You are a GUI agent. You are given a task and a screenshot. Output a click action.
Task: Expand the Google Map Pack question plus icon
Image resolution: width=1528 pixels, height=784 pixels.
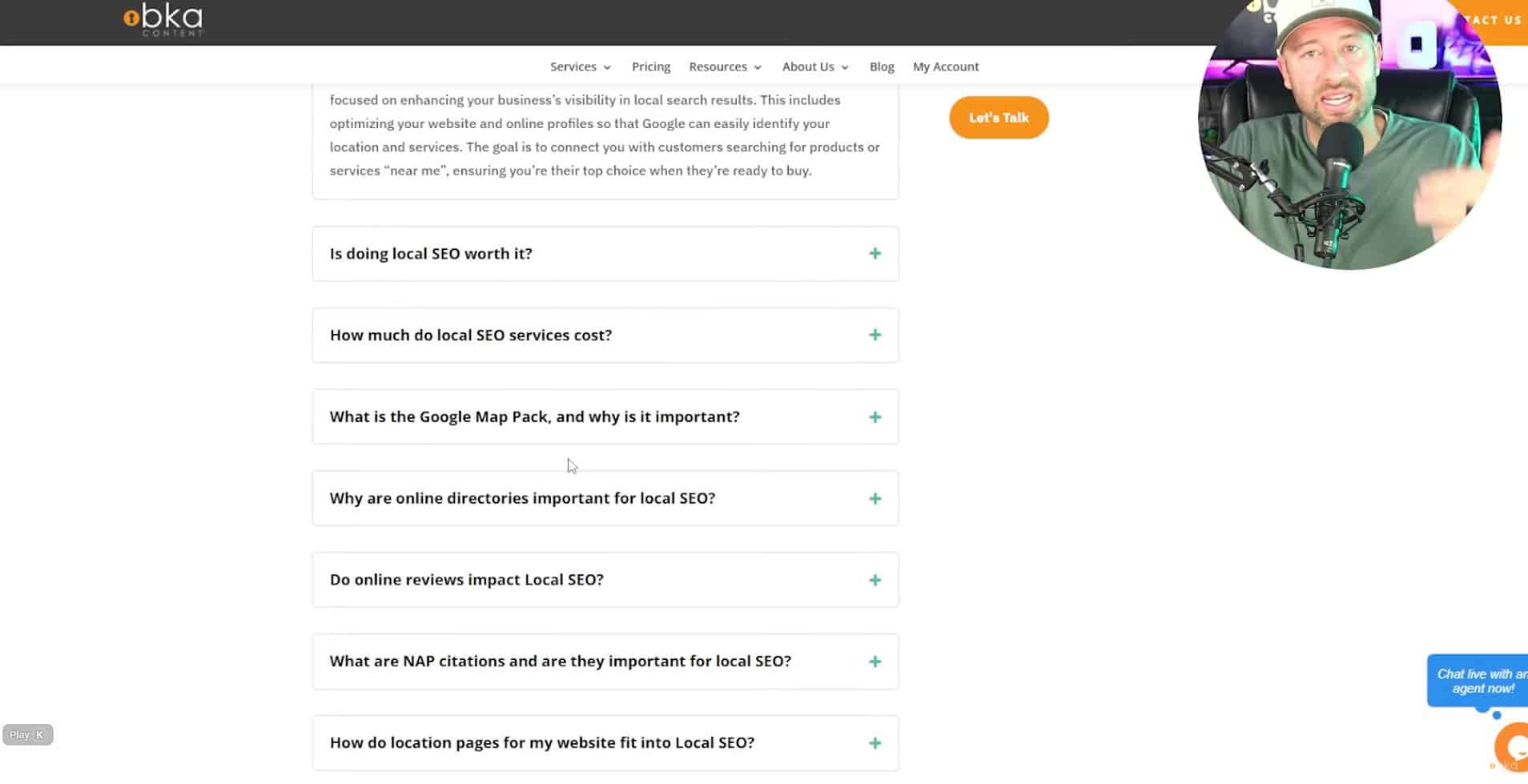tap(875, 416)
